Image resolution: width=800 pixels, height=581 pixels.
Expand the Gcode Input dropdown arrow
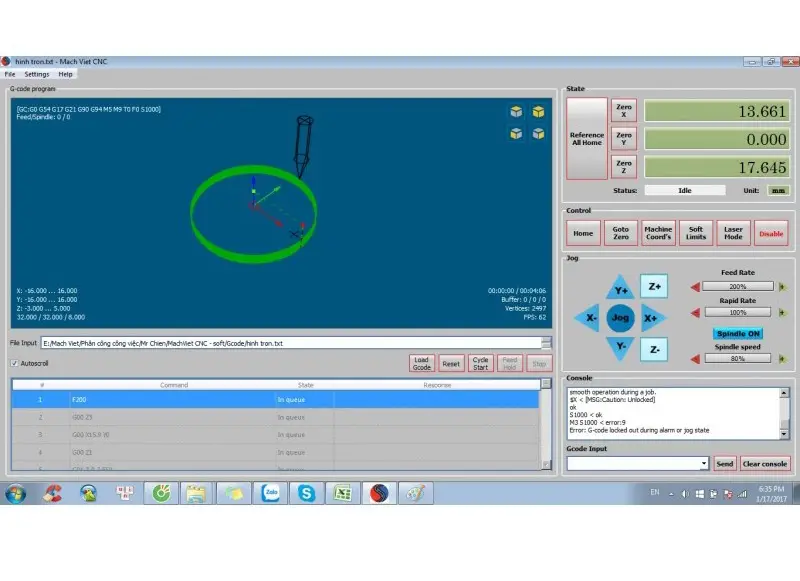[x=704, y=463]
